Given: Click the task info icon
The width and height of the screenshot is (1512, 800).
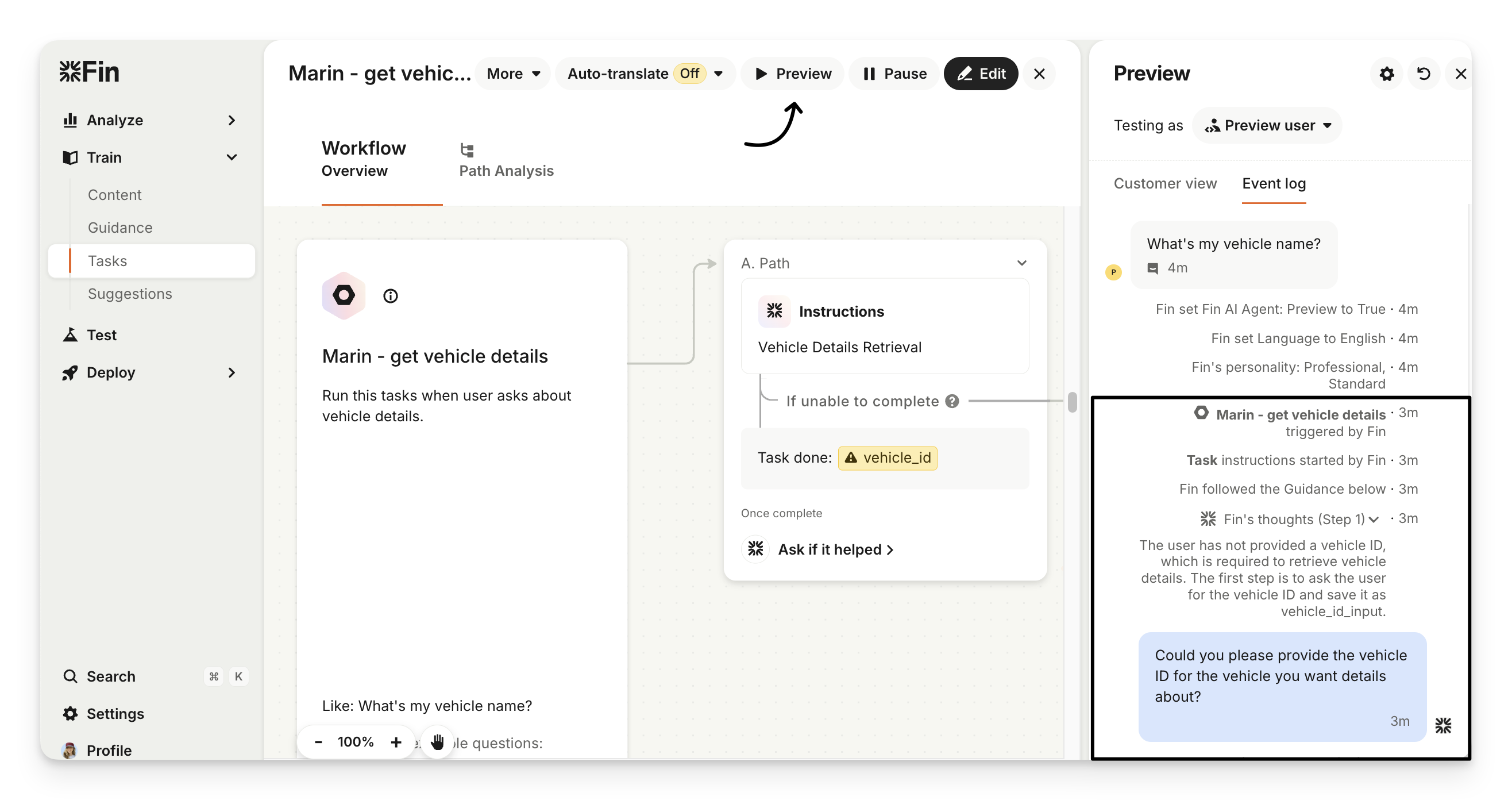Looking at the screenshot, I should click(x=390, y=296).
